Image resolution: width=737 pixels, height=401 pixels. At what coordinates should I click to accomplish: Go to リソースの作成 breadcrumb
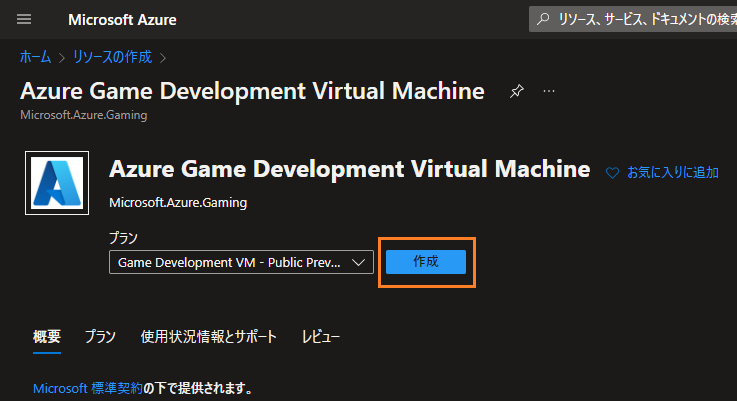point(112,57)
